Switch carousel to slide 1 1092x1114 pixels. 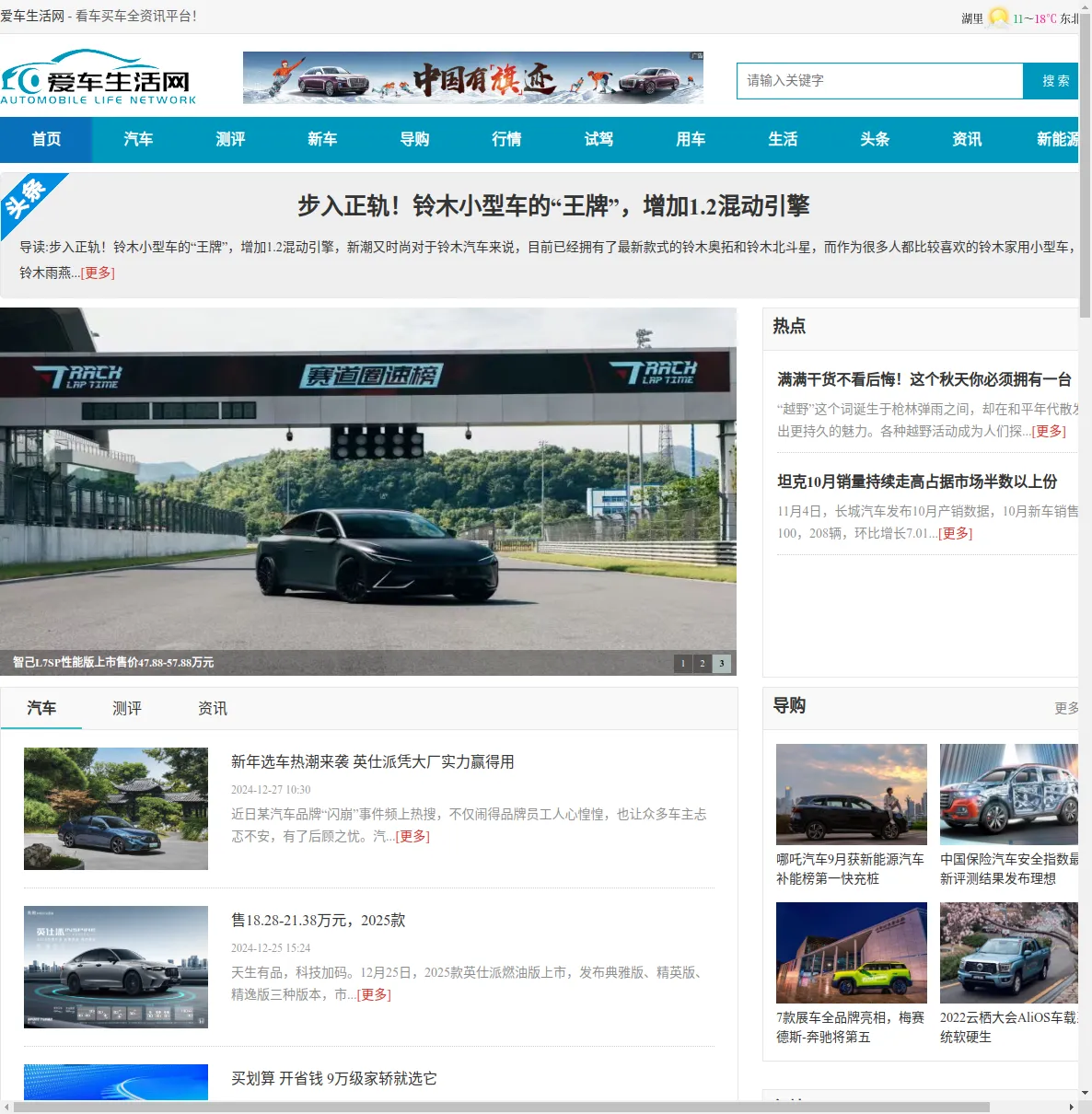tap(682, 663)
